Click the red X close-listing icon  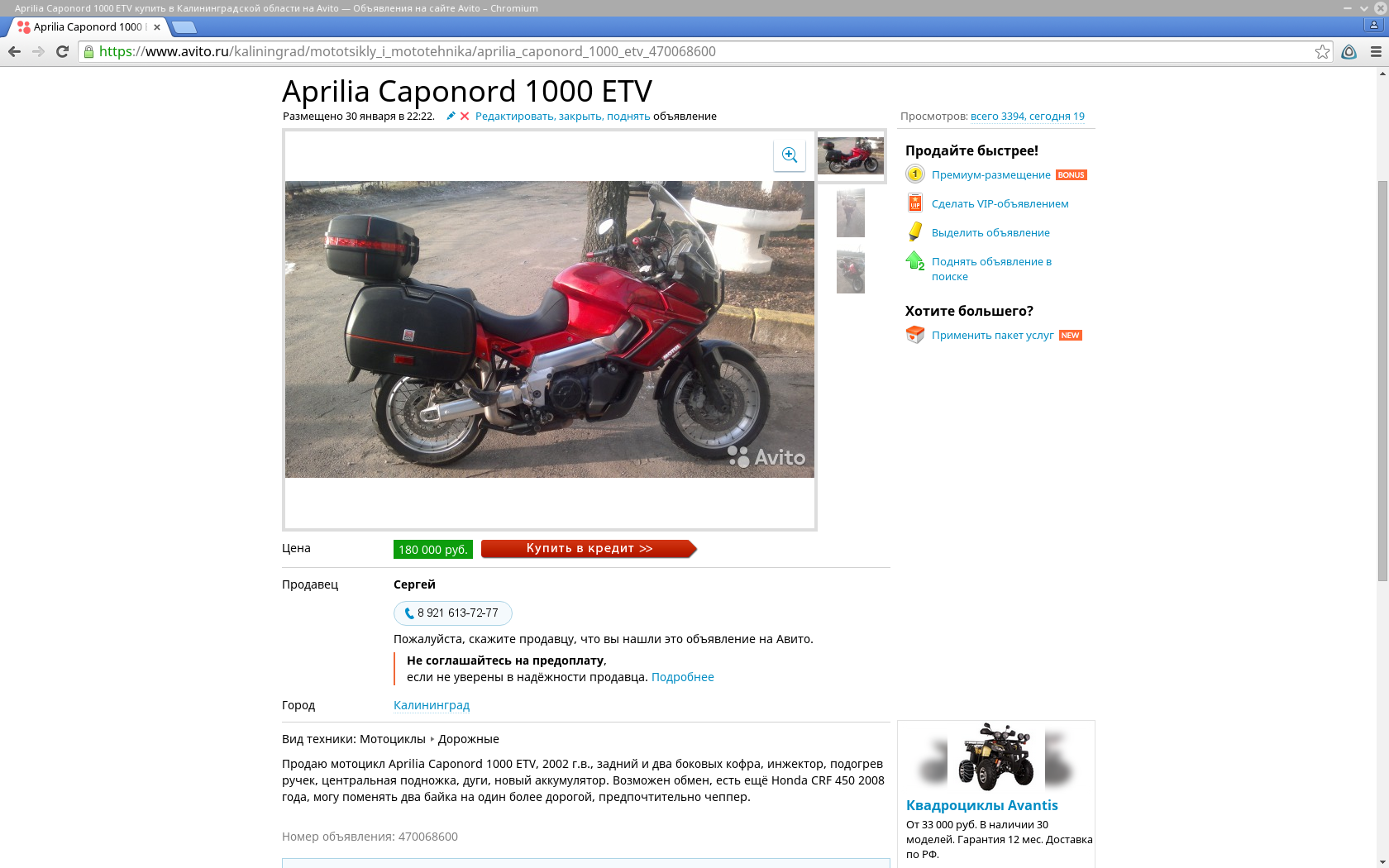pyautogui.click(x=465, y=117)
